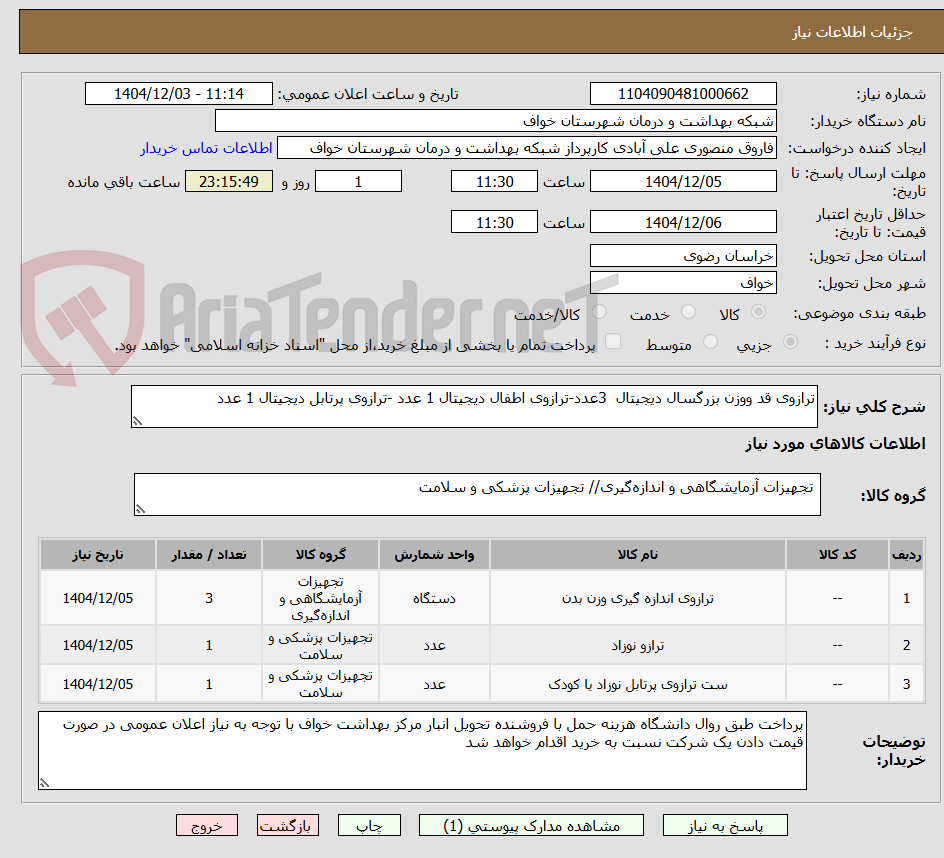Click the 'نام کالا' column header
This screenshot has width=944, height=858.
638,555
